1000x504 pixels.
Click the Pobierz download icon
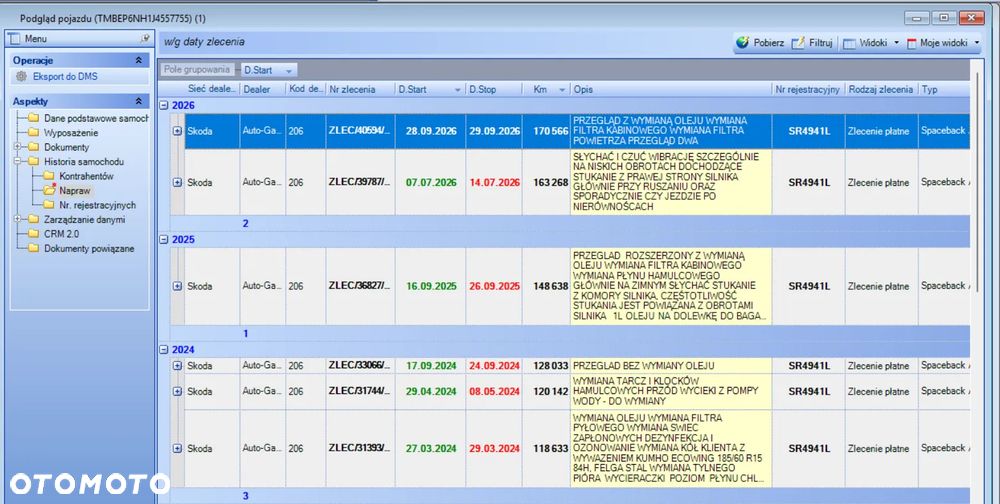pyautogui.click(x=742, y=43)
